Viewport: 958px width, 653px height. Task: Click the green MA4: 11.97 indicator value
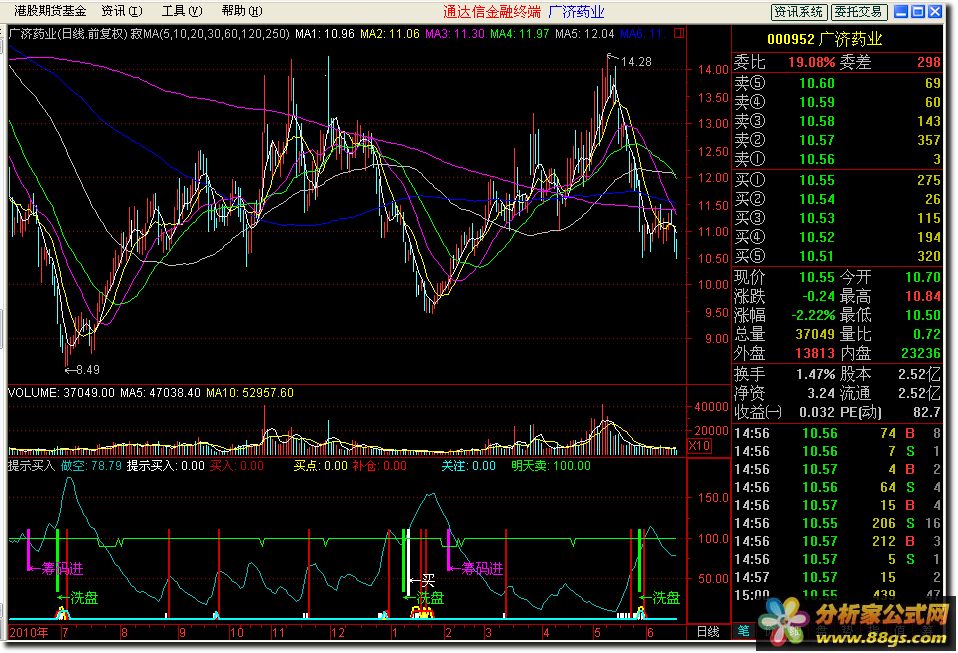point(520,34)
